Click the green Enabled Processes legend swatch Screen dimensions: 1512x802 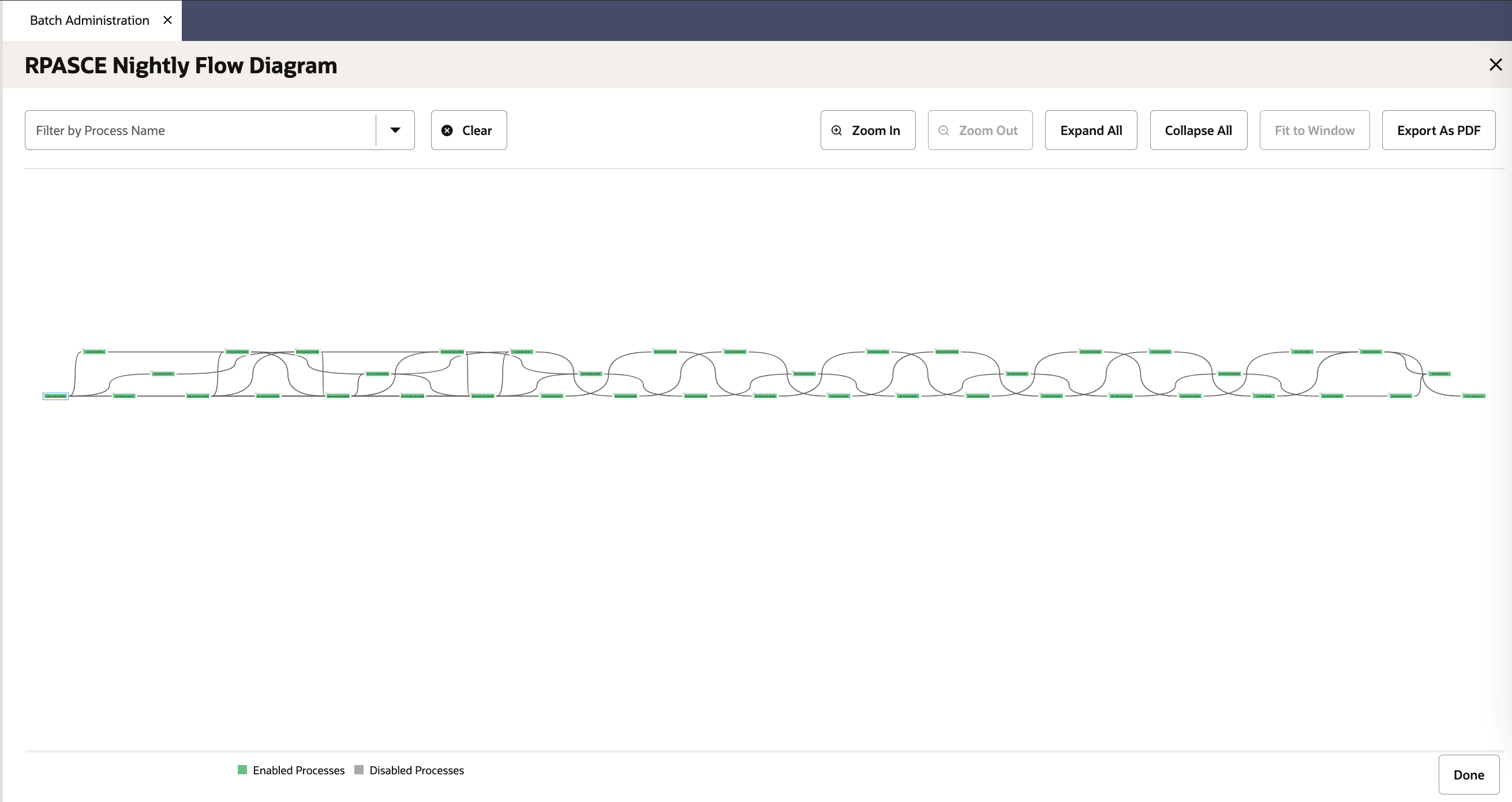(x=242, y=770)
